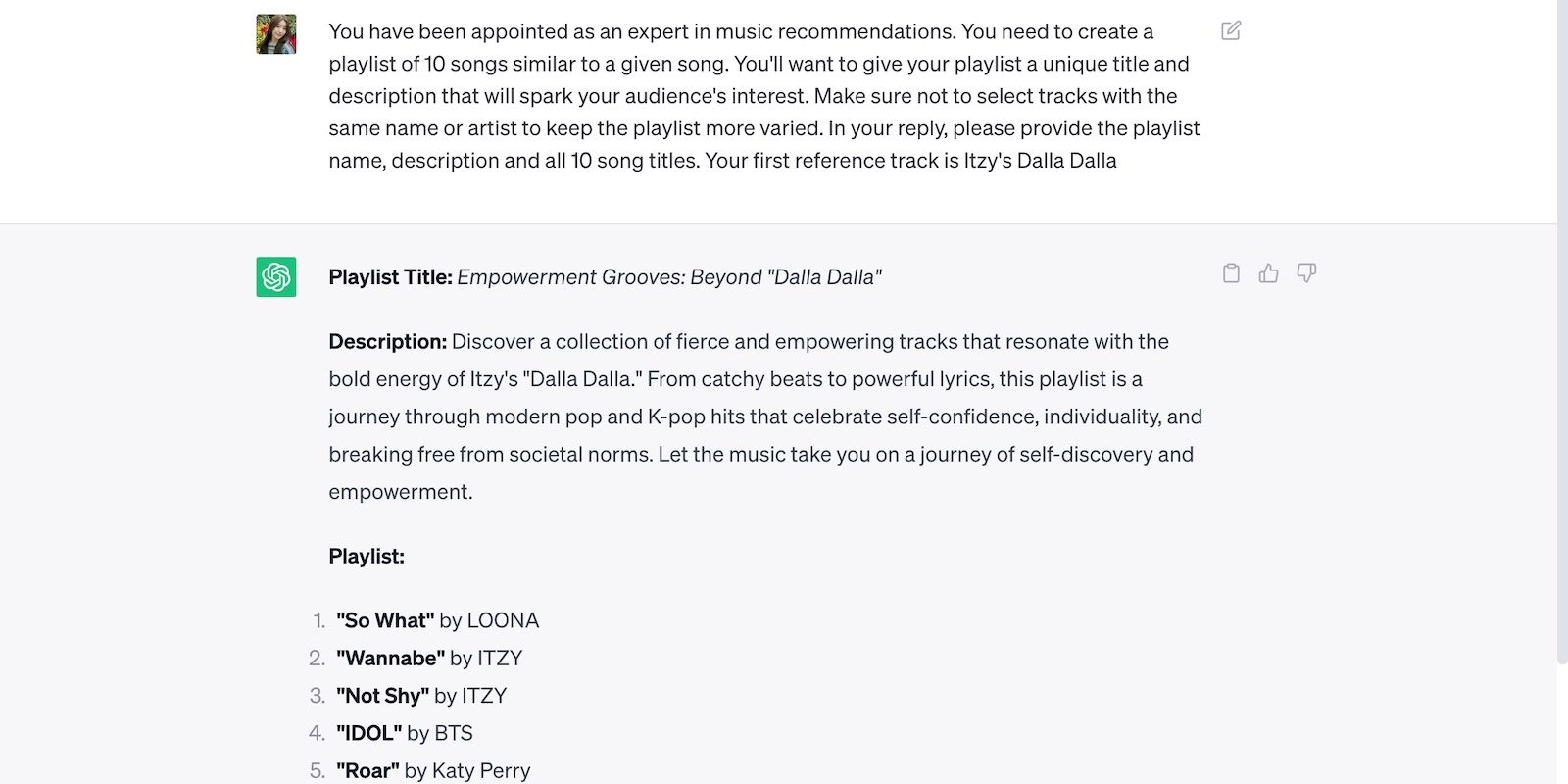Click the bold "Description:" label
Screen dimensions: 1568x784
[x=387, y=342]
